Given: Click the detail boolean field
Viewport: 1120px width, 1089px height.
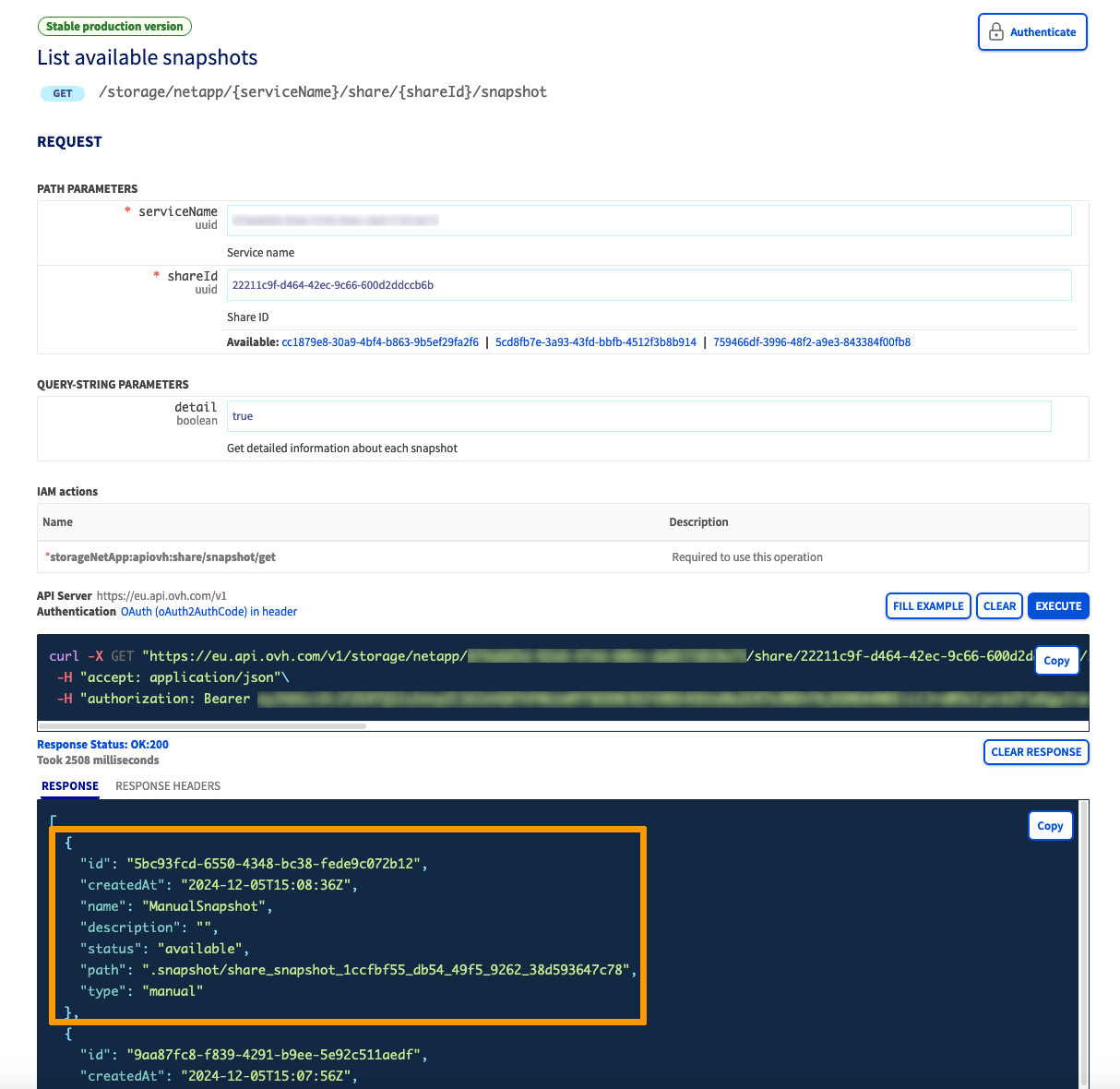Looking at the screenshot, I should click(x=638, y=416).
